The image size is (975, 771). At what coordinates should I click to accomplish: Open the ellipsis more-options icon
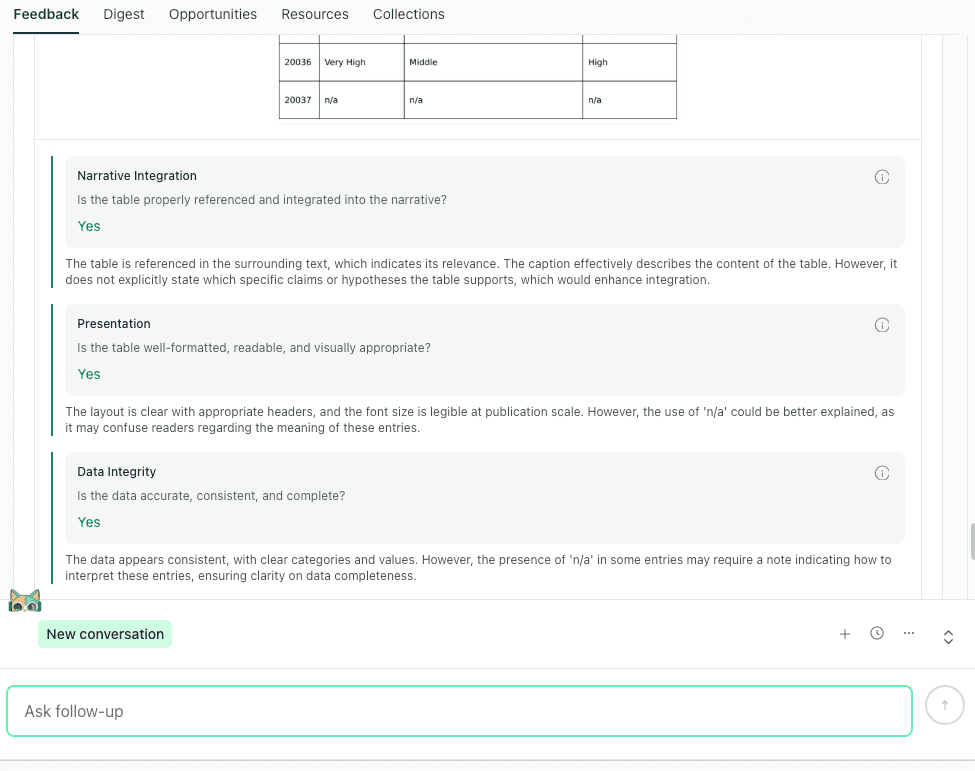coord(909,633)
